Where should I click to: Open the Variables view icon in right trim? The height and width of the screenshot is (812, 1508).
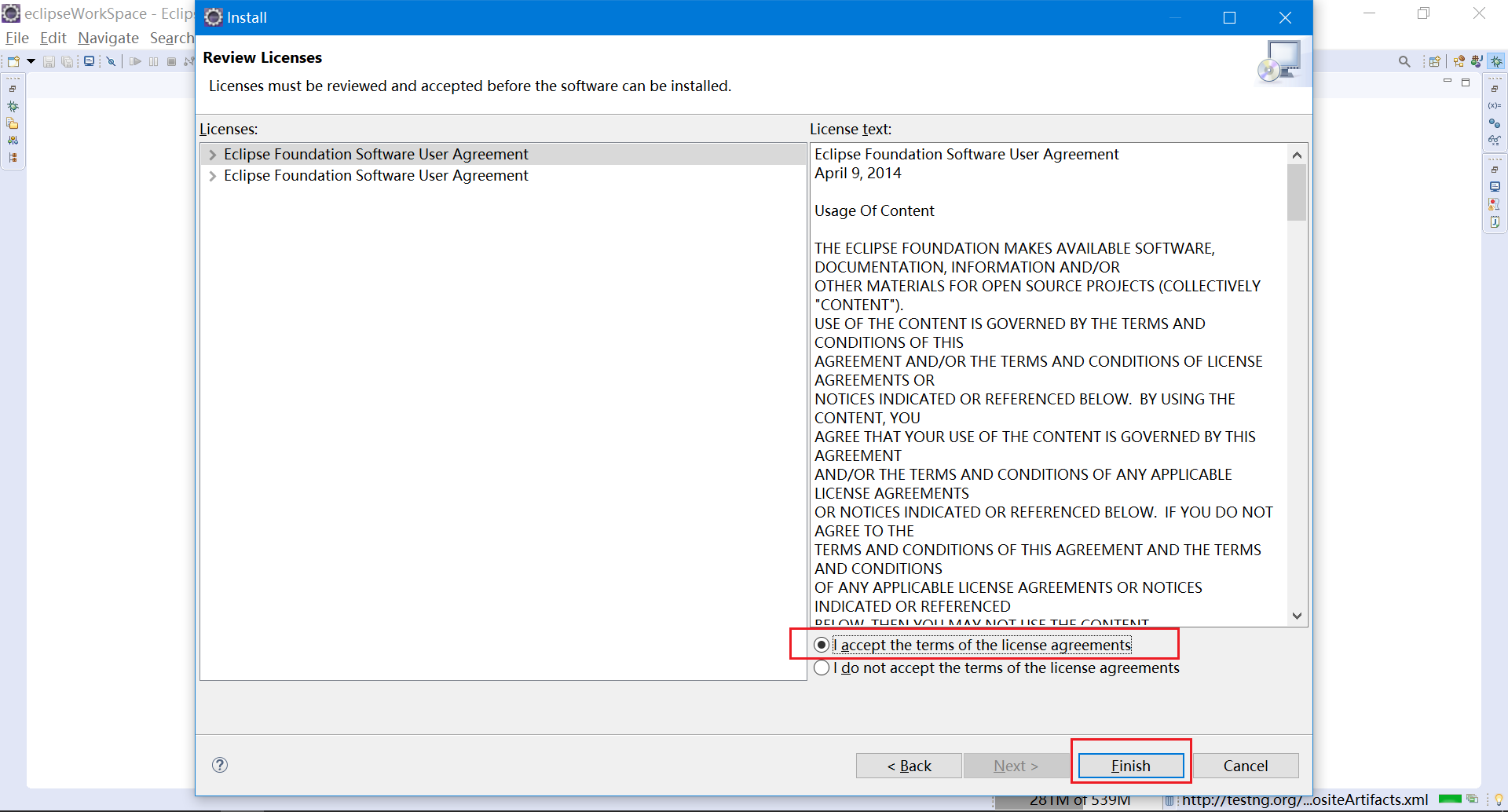coord(1495,105)
